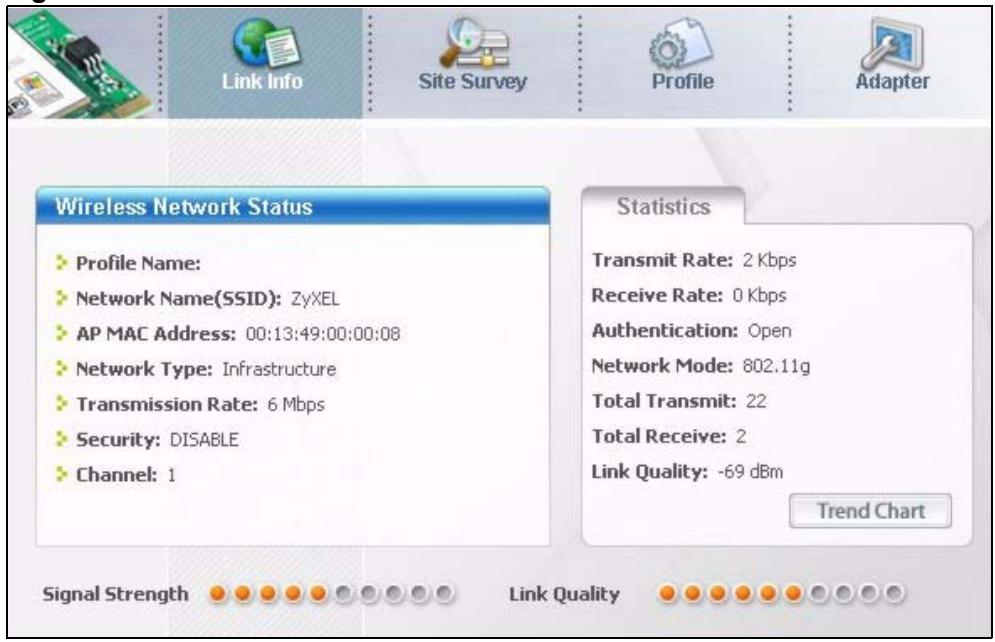The image size is (995, 642).
Task: Click the arrow bullet beside Network Name(SSID)
Action: tap(62, 298)
